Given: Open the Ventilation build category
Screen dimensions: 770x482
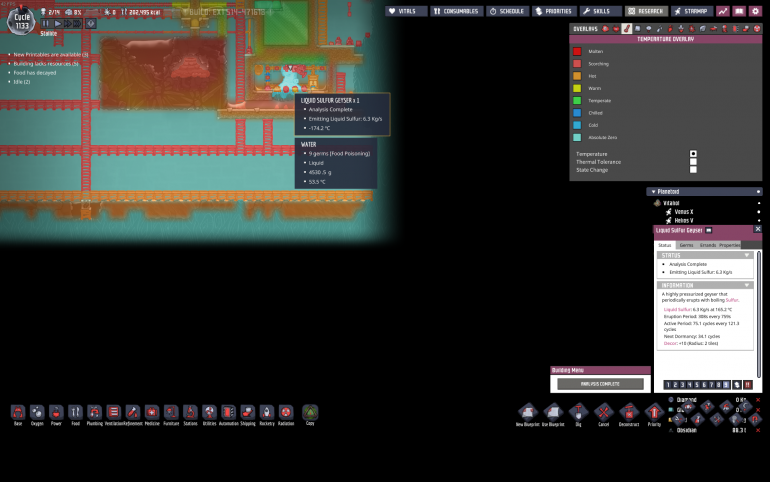Looking at the screenshot, I should [114, 413].
